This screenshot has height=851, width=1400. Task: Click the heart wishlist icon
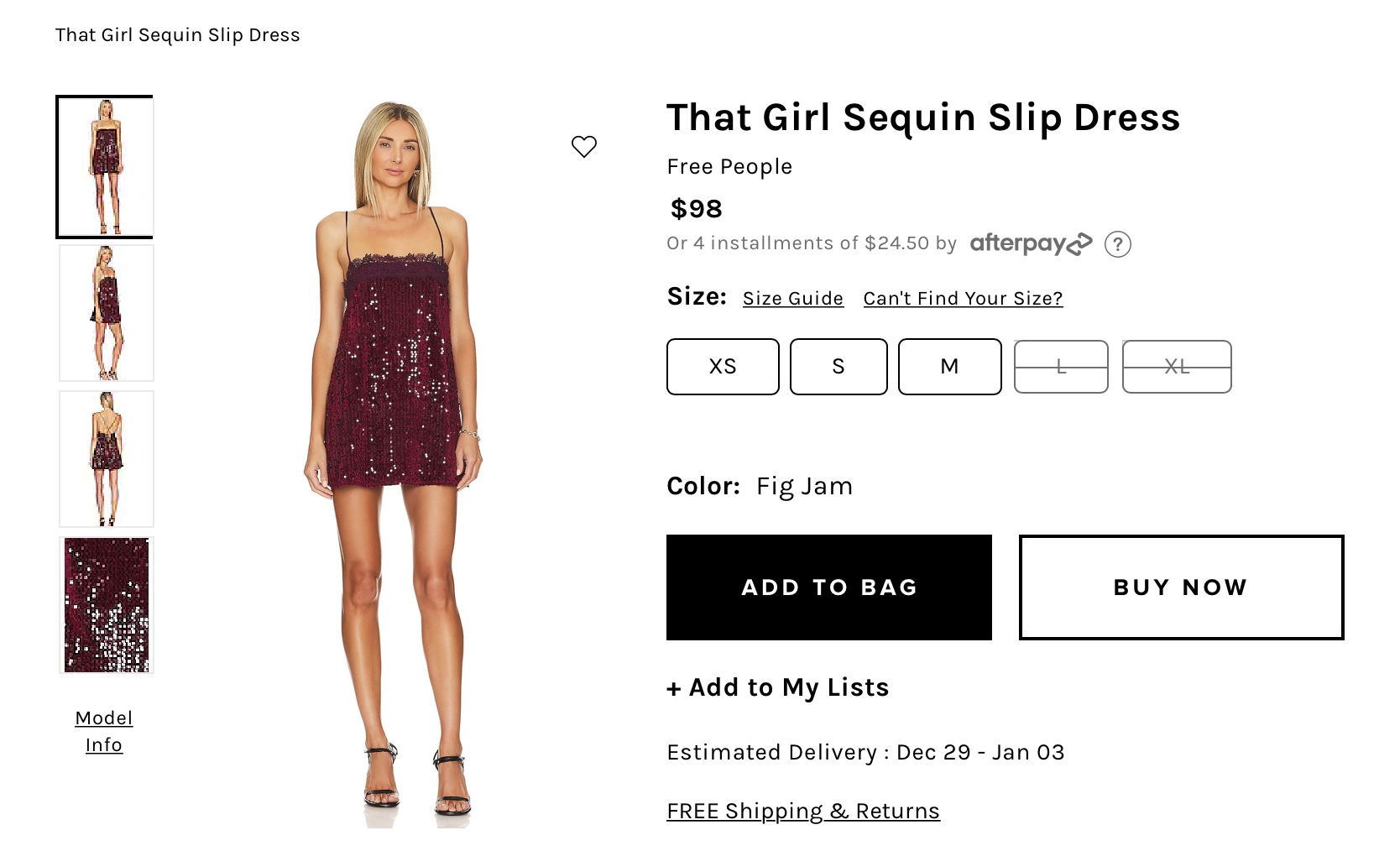(583, 147)
